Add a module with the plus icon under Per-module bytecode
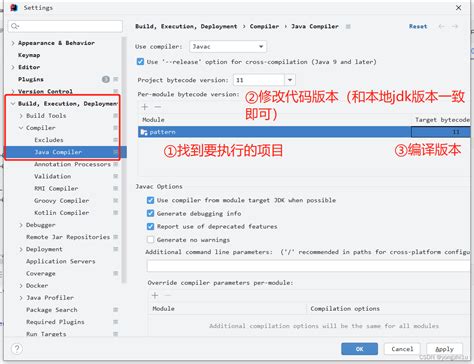474x364 pixels. pyautogui.click(x=145, y=107)
